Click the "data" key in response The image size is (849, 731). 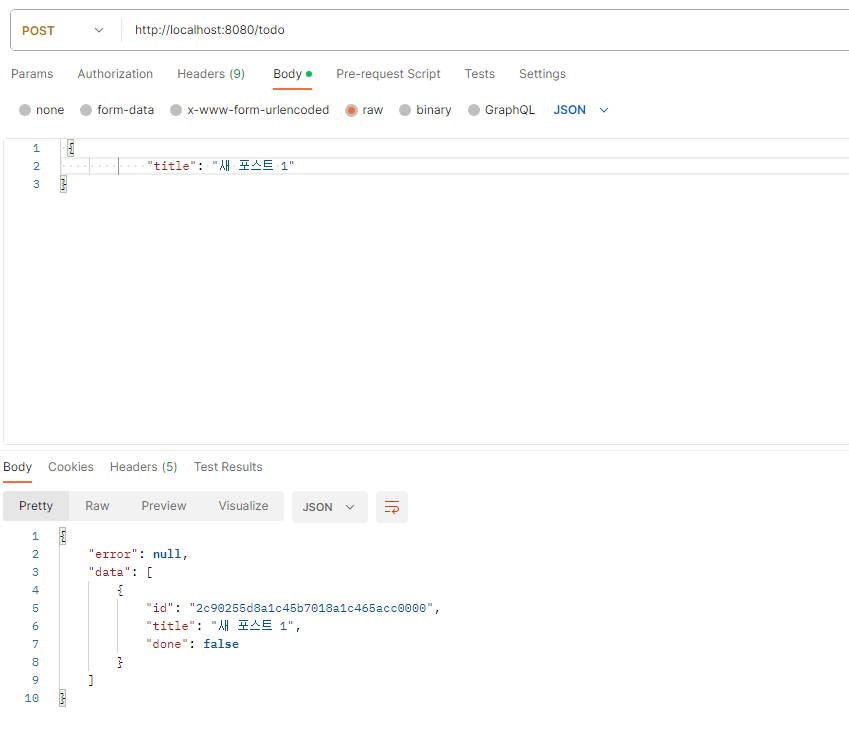click(x=109, y=572)
